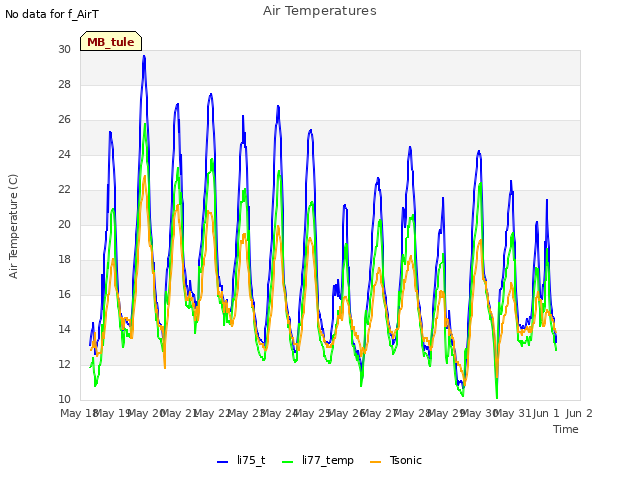Toggle the Tsonic legend entry
The width and height of the screenshot is (640, 480).
click(x=396, y=460)
